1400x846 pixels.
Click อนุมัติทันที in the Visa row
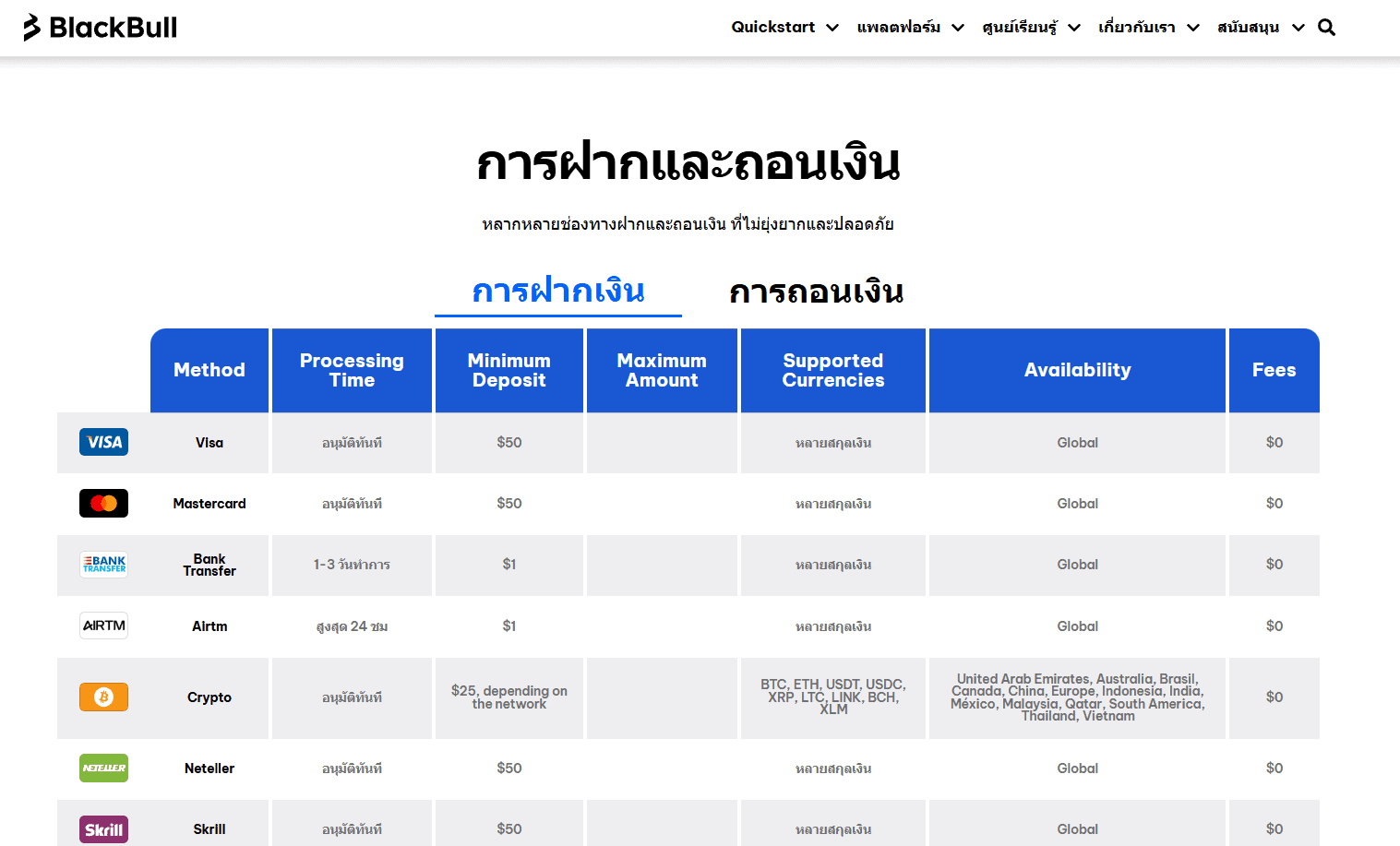click(352, 443)
